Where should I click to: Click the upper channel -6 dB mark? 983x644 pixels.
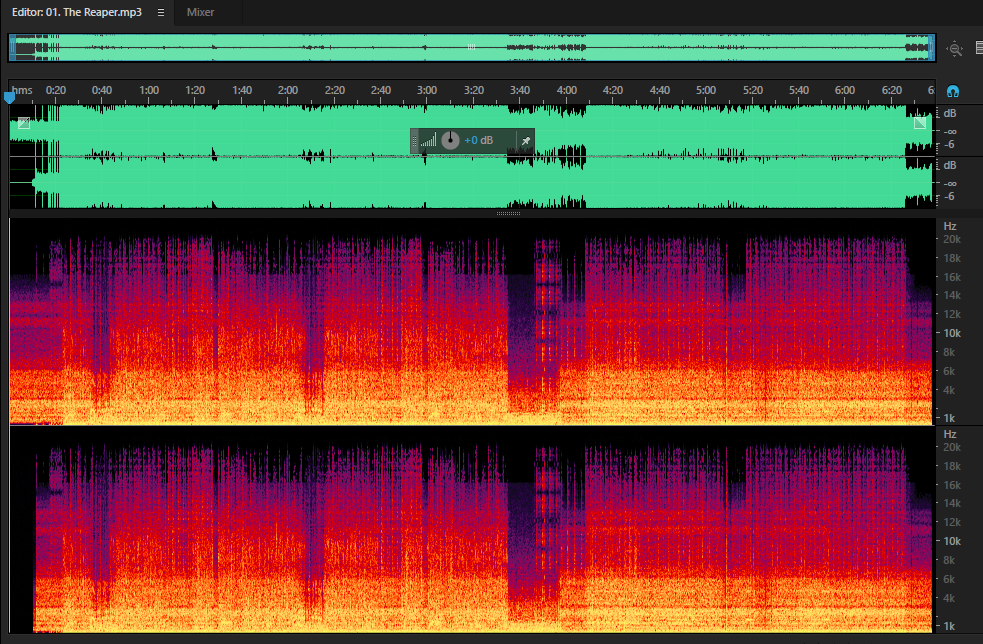[950, 145]
